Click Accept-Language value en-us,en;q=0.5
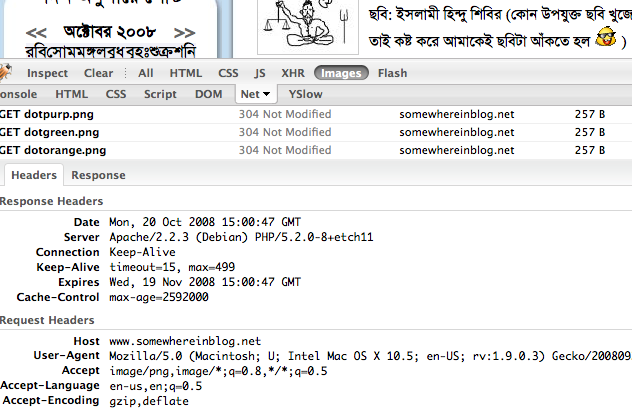This screenshot has height=409, width=632. tap(156, 386)
